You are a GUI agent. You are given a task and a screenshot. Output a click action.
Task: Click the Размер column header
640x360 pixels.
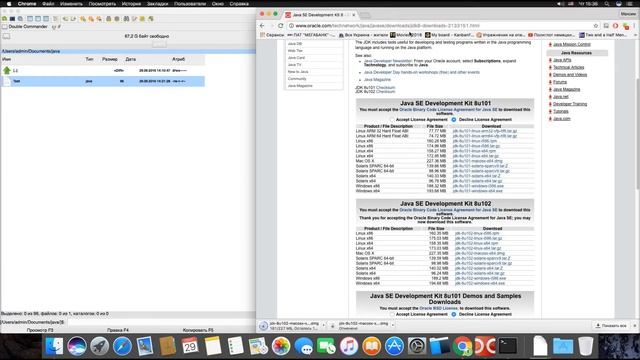pyautogui.click(x=110, y=59)
